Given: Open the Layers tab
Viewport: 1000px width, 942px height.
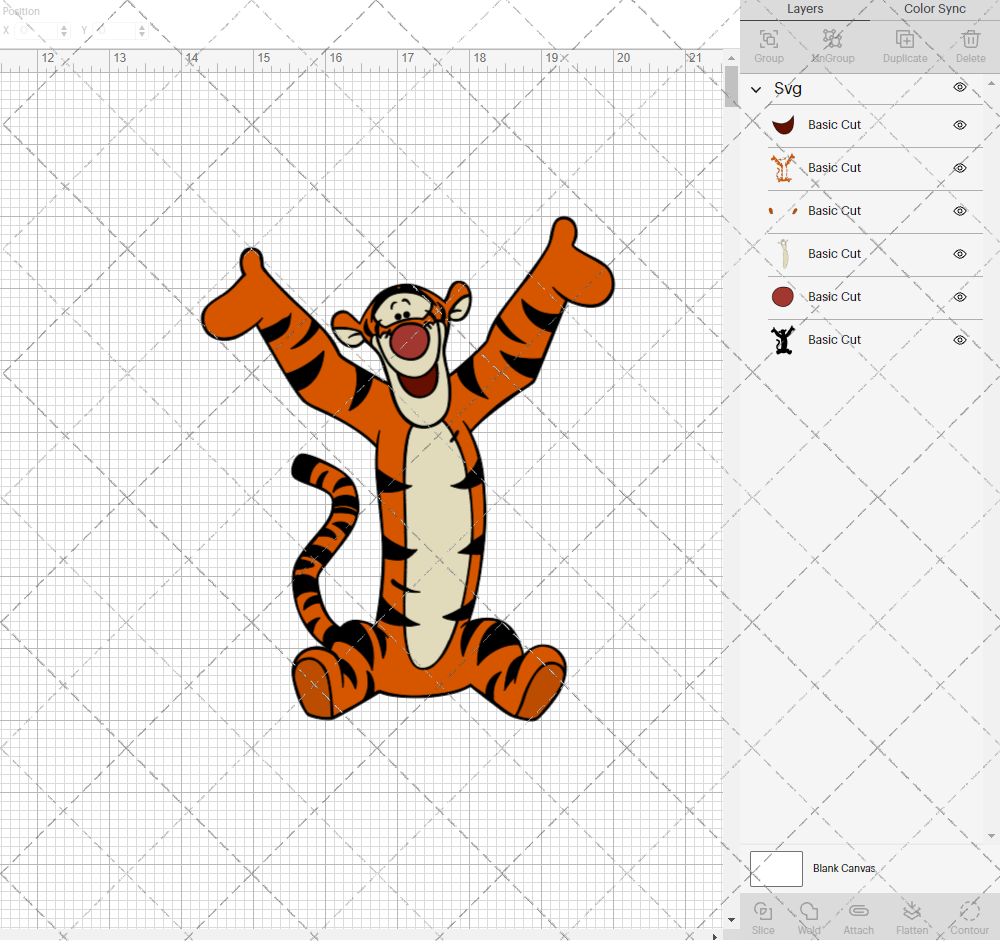Looking at the screenshot, I should pyautogui.click(x=805, y=9).
